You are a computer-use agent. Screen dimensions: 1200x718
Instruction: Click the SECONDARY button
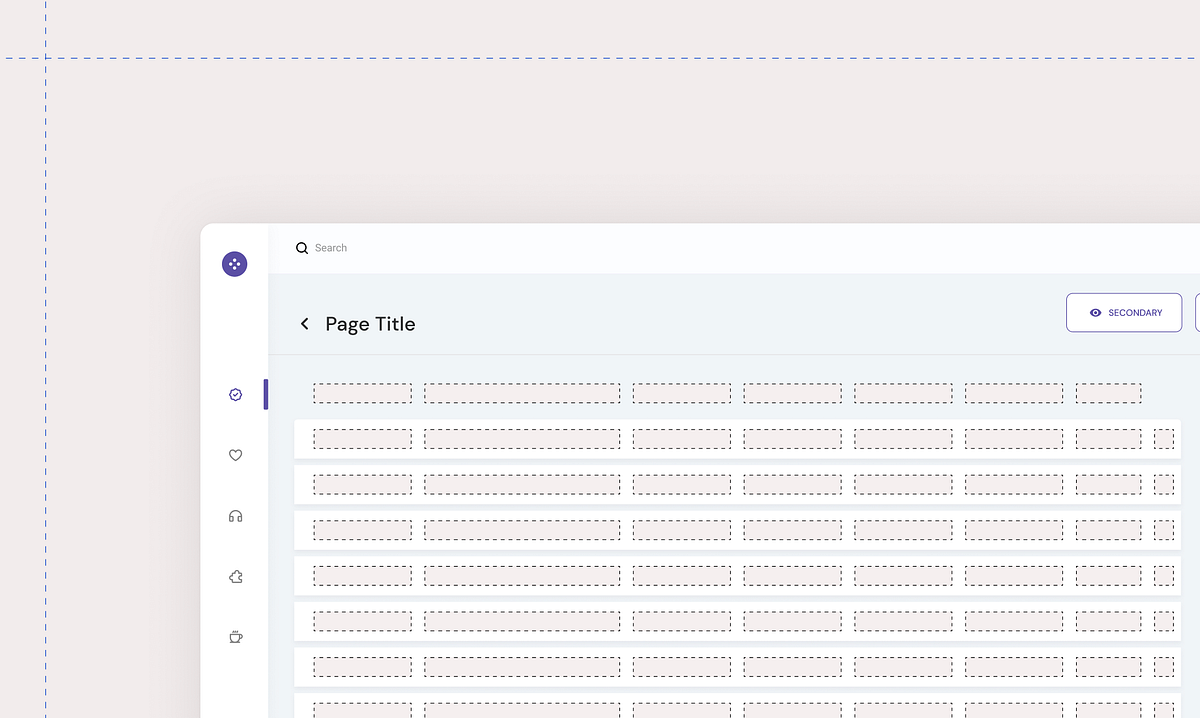tap(1124, 312)
